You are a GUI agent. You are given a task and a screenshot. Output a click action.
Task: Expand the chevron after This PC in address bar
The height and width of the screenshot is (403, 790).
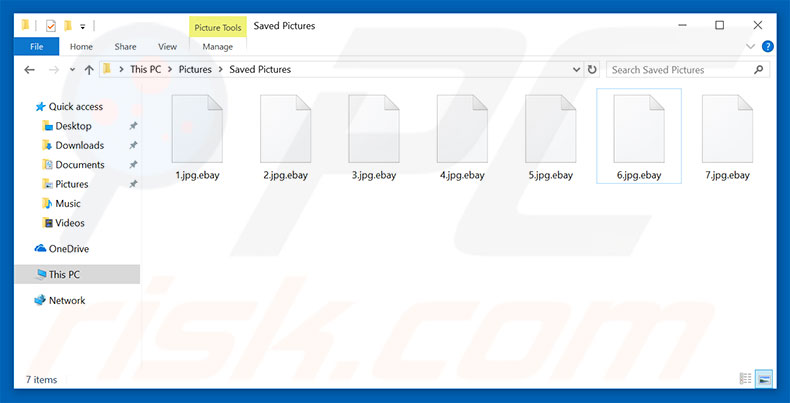170,70
